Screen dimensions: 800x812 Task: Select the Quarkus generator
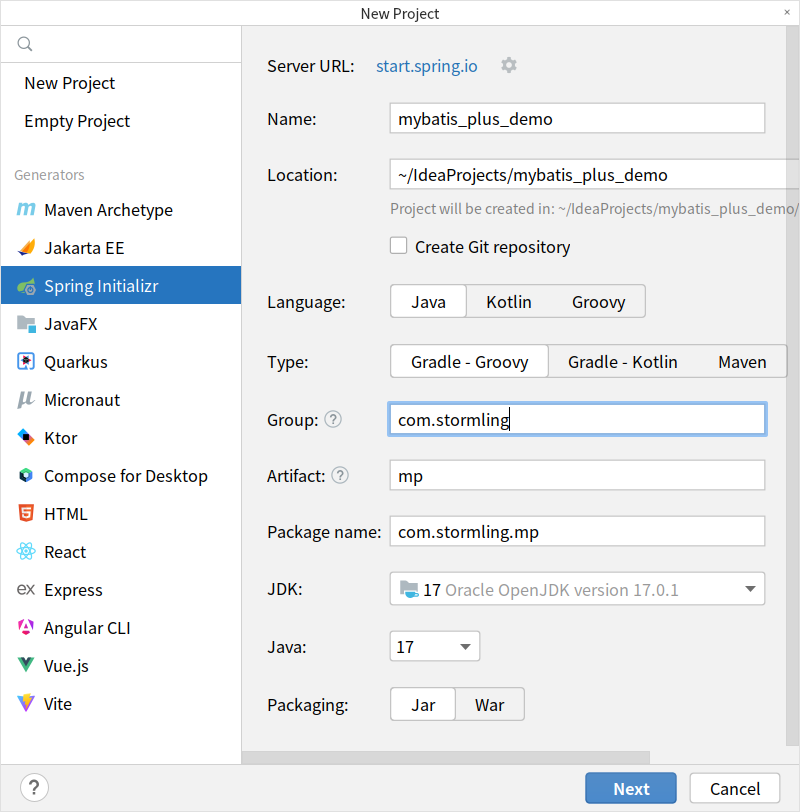click(x=121, y=361)
